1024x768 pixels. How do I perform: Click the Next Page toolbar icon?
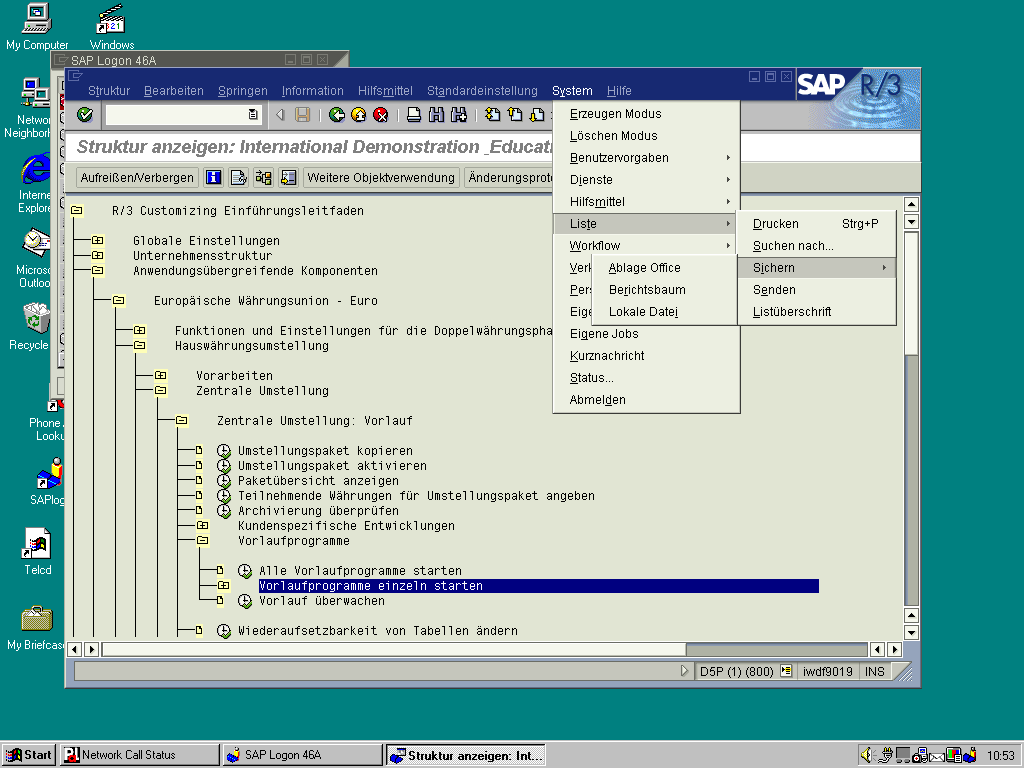click(537, 115)
